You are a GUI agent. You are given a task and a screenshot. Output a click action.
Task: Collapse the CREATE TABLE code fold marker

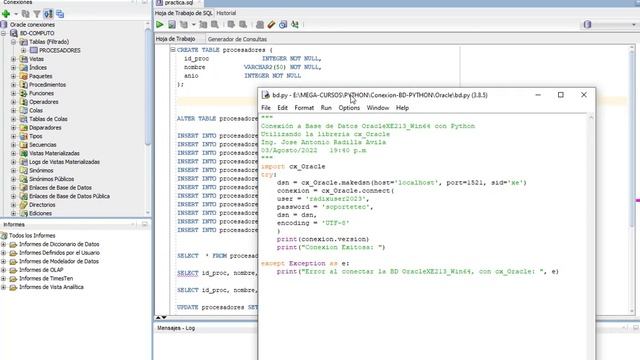point(173,50)
